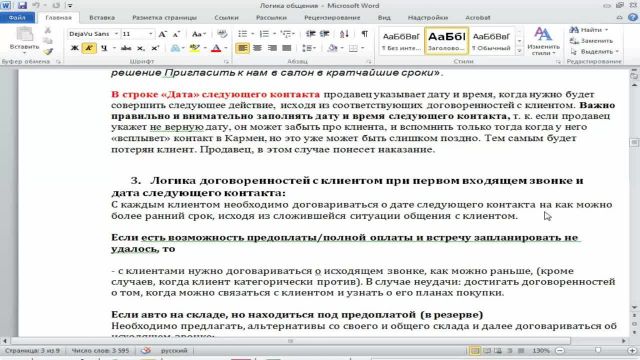640x360 pixels.
Task: Switch to the Вставка tab
Action: [x=102, y=18]
